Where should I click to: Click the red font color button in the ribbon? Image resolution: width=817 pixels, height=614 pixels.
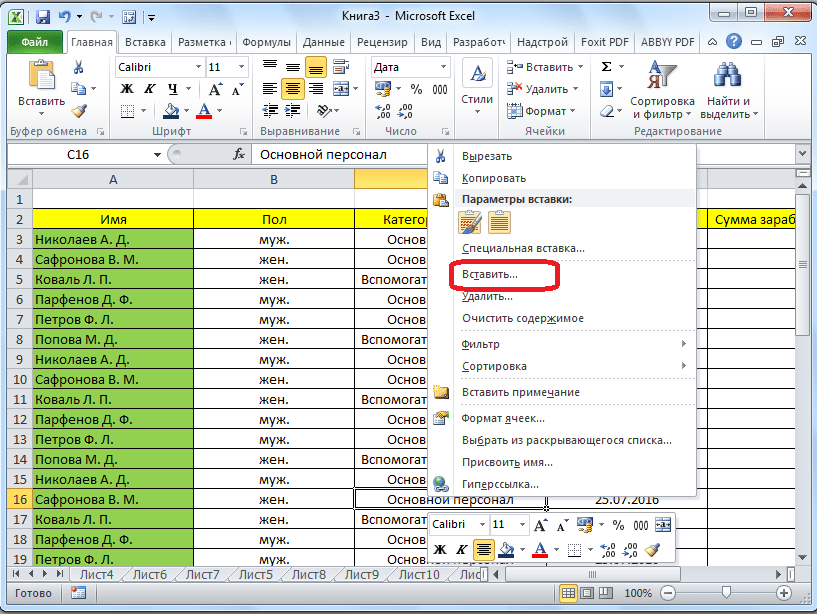coord(206,112)
